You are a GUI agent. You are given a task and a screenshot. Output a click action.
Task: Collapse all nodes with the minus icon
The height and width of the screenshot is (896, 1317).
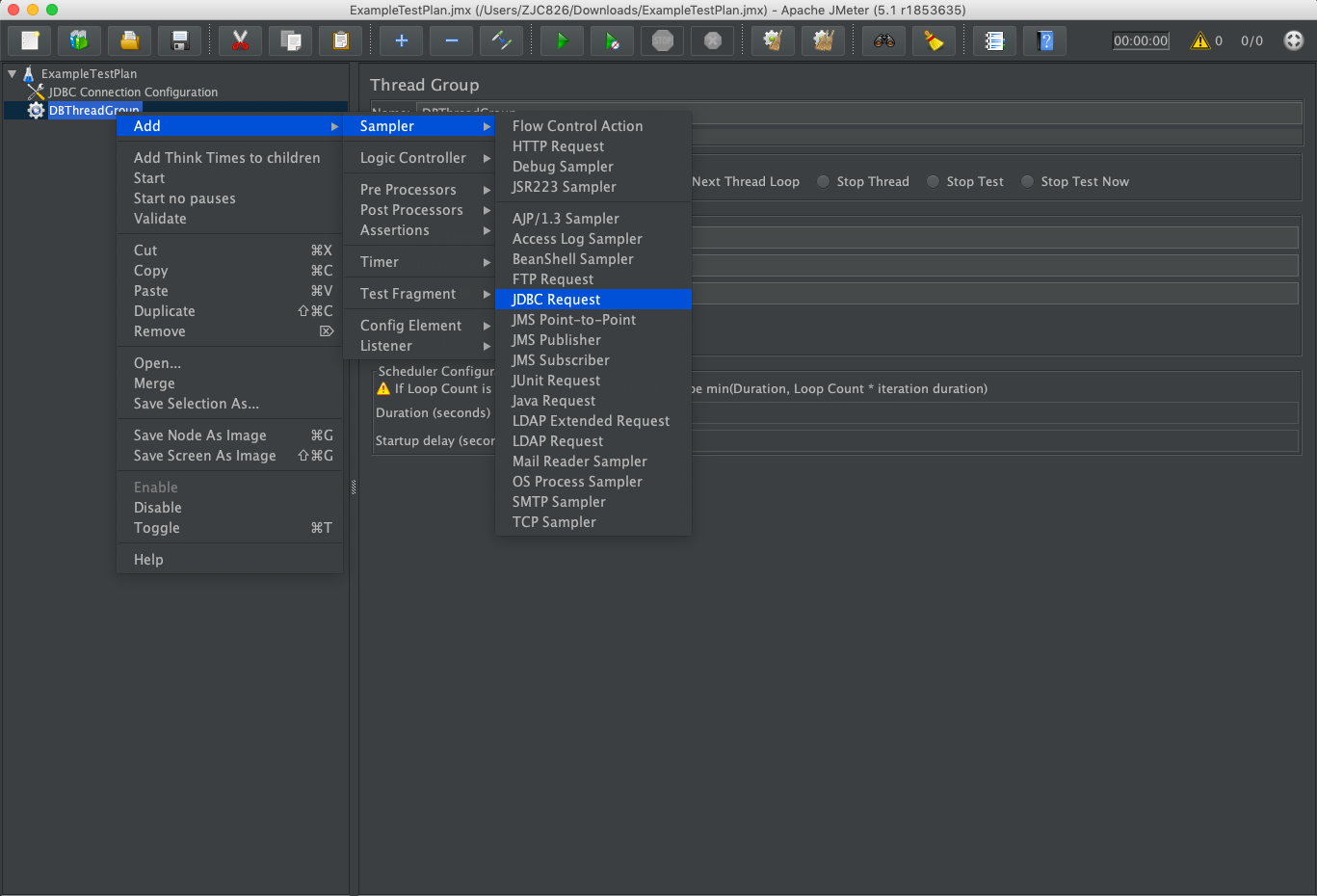[452, 40]
